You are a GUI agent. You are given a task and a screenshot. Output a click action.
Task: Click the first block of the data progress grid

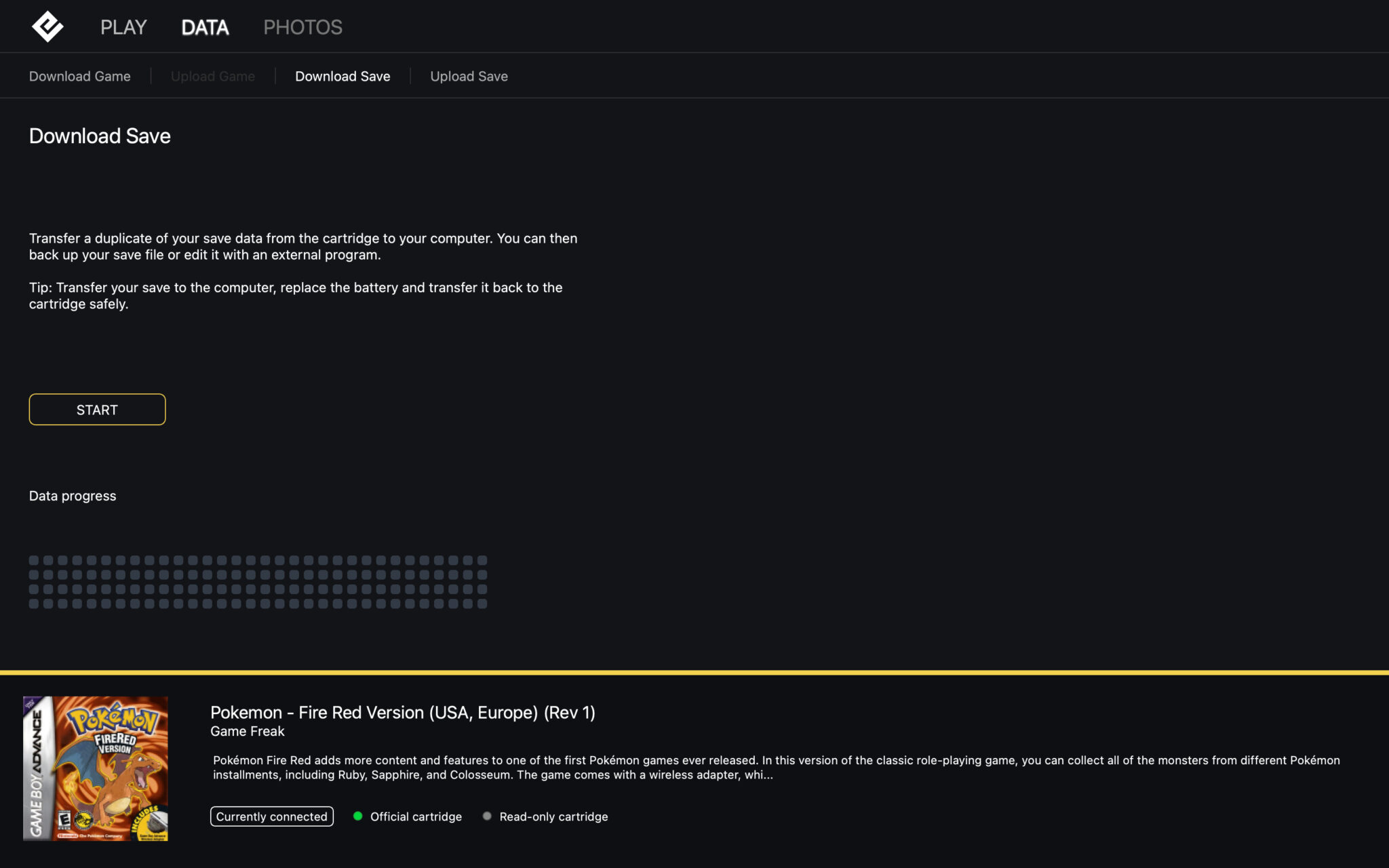point(34,560)
